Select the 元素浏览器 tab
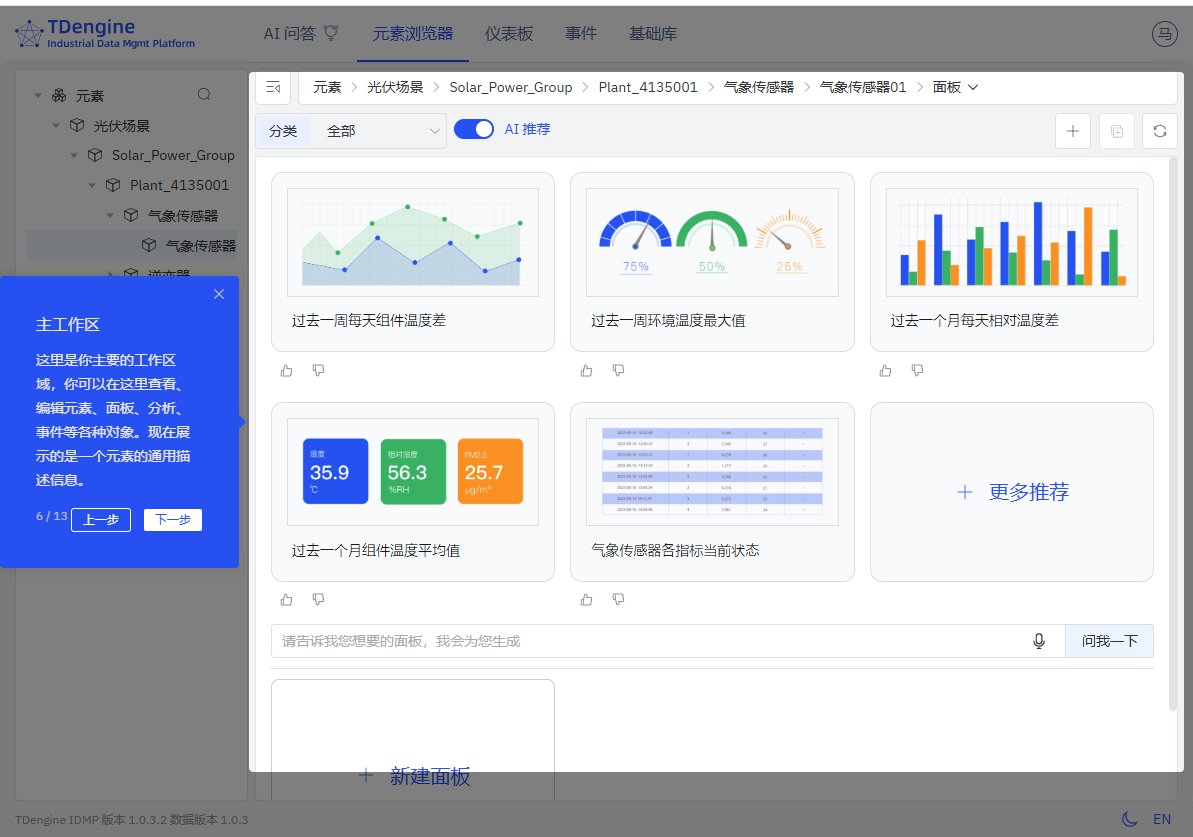 click(x=412, y=33)
